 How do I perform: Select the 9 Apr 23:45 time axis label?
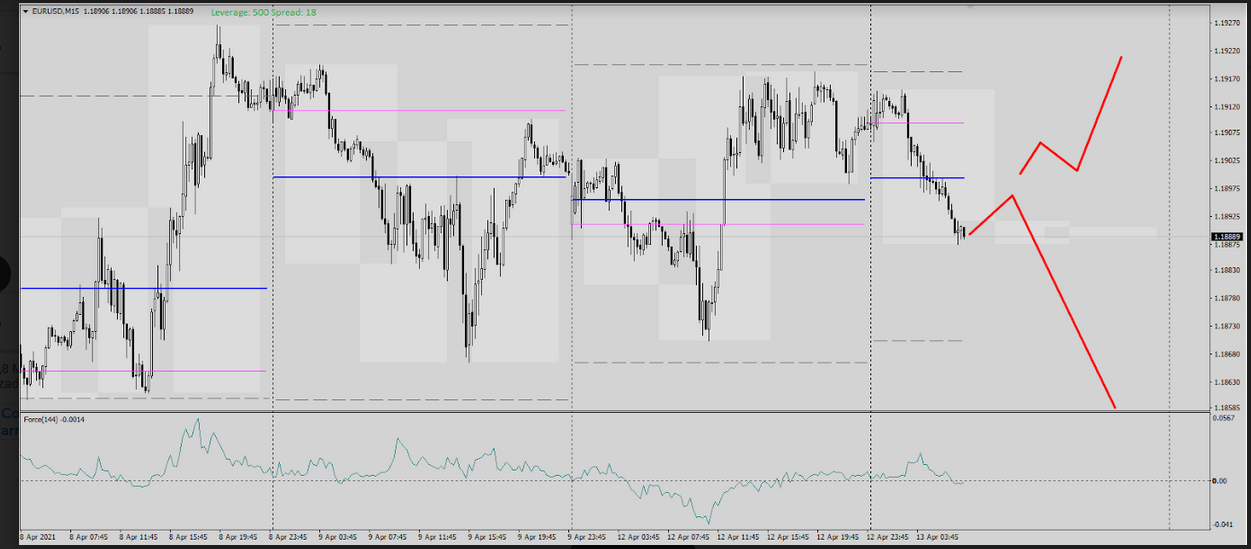(588, 536)
